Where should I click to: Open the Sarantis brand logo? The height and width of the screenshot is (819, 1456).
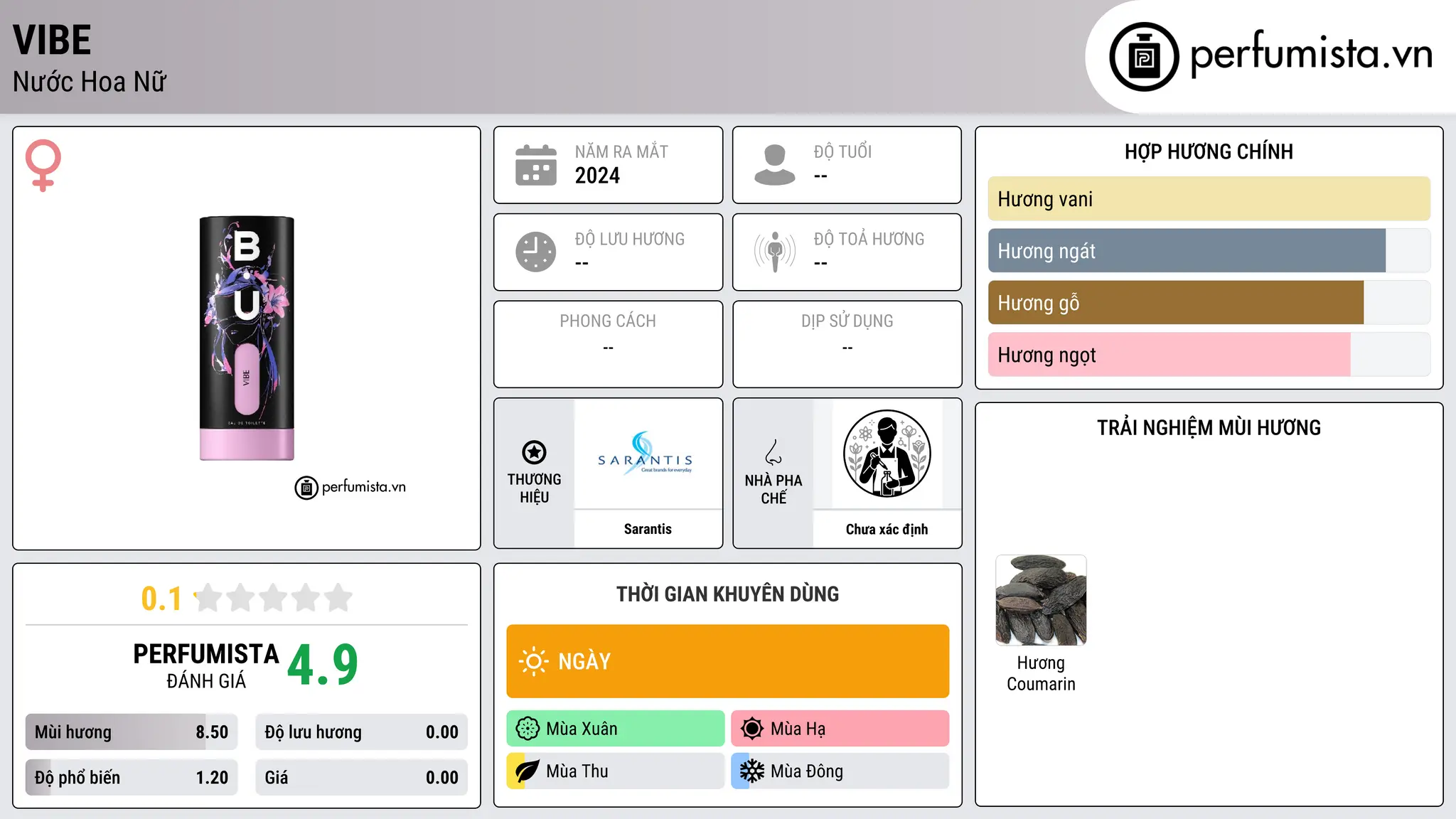646,454
